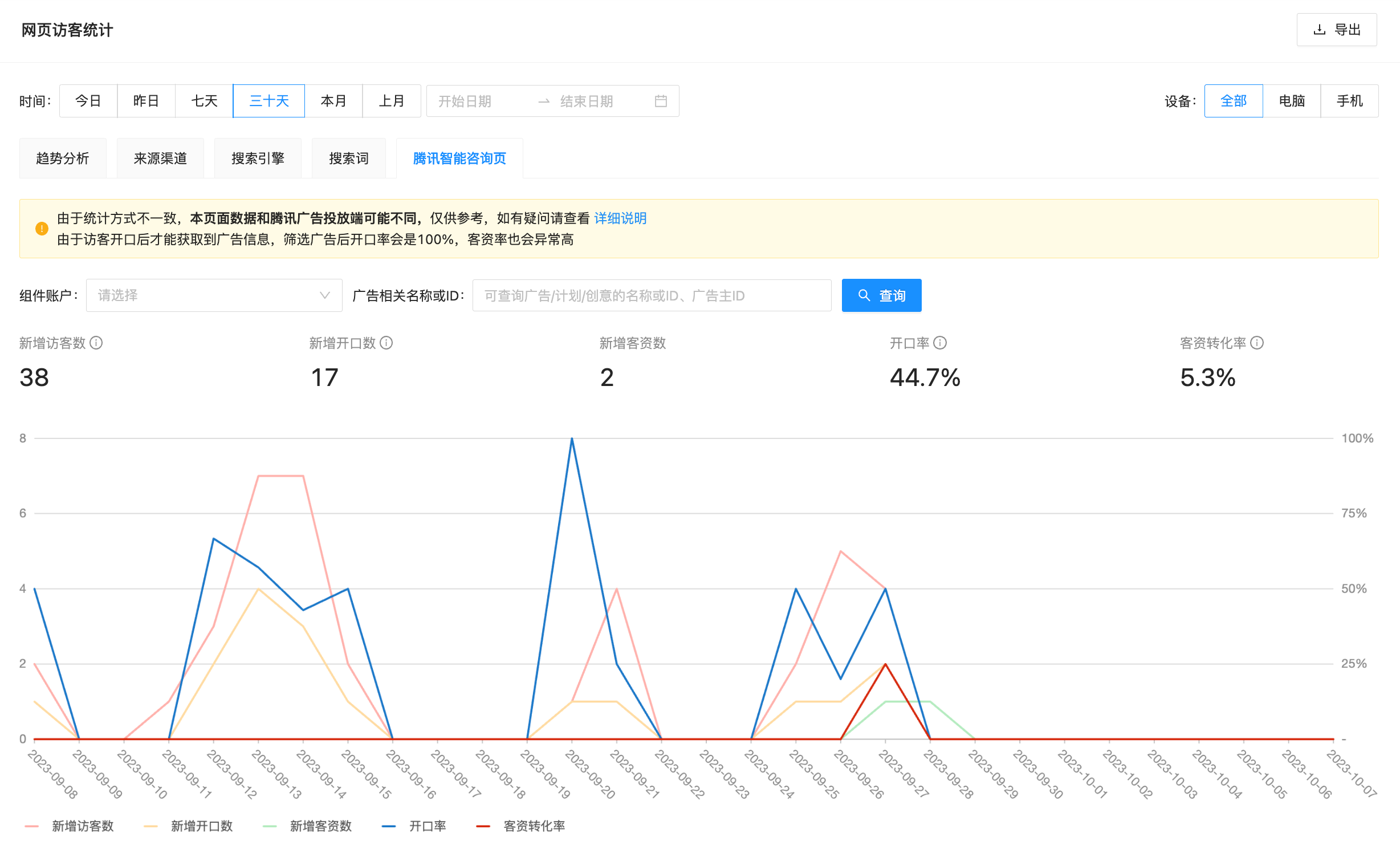Click the calendar icon in the date range picker

(x=661, y=101)
